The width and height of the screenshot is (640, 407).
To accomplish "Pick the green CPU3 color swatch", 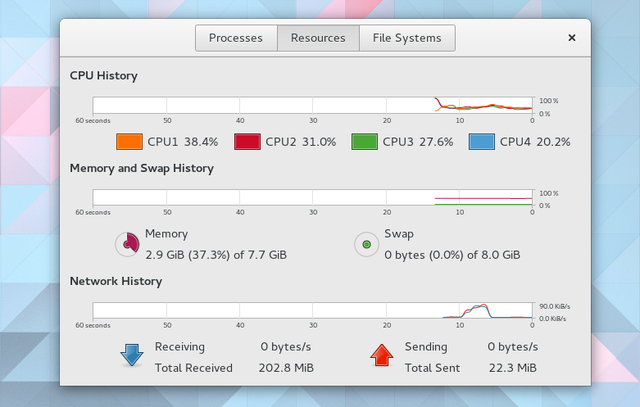I will [364, 141].
